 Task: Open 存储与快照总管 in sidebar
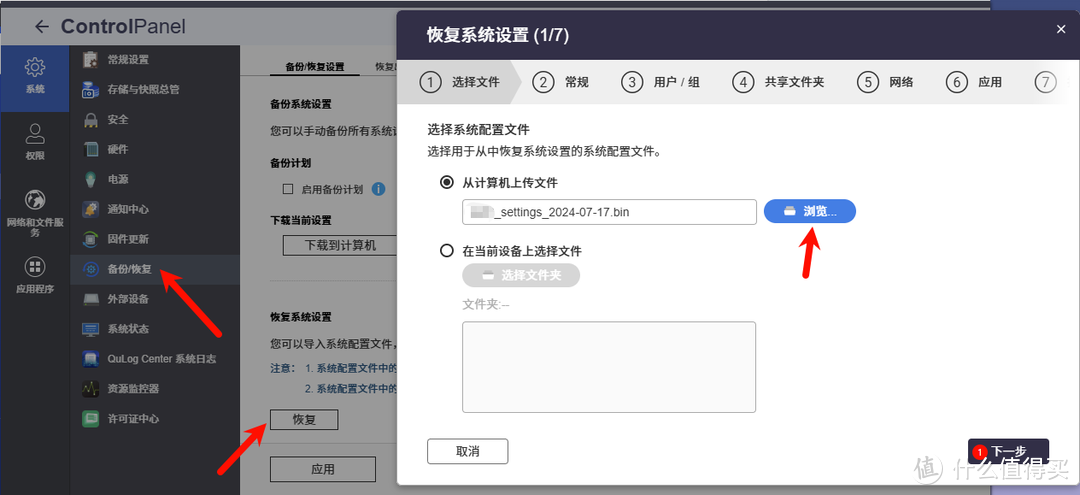point(155,89)
